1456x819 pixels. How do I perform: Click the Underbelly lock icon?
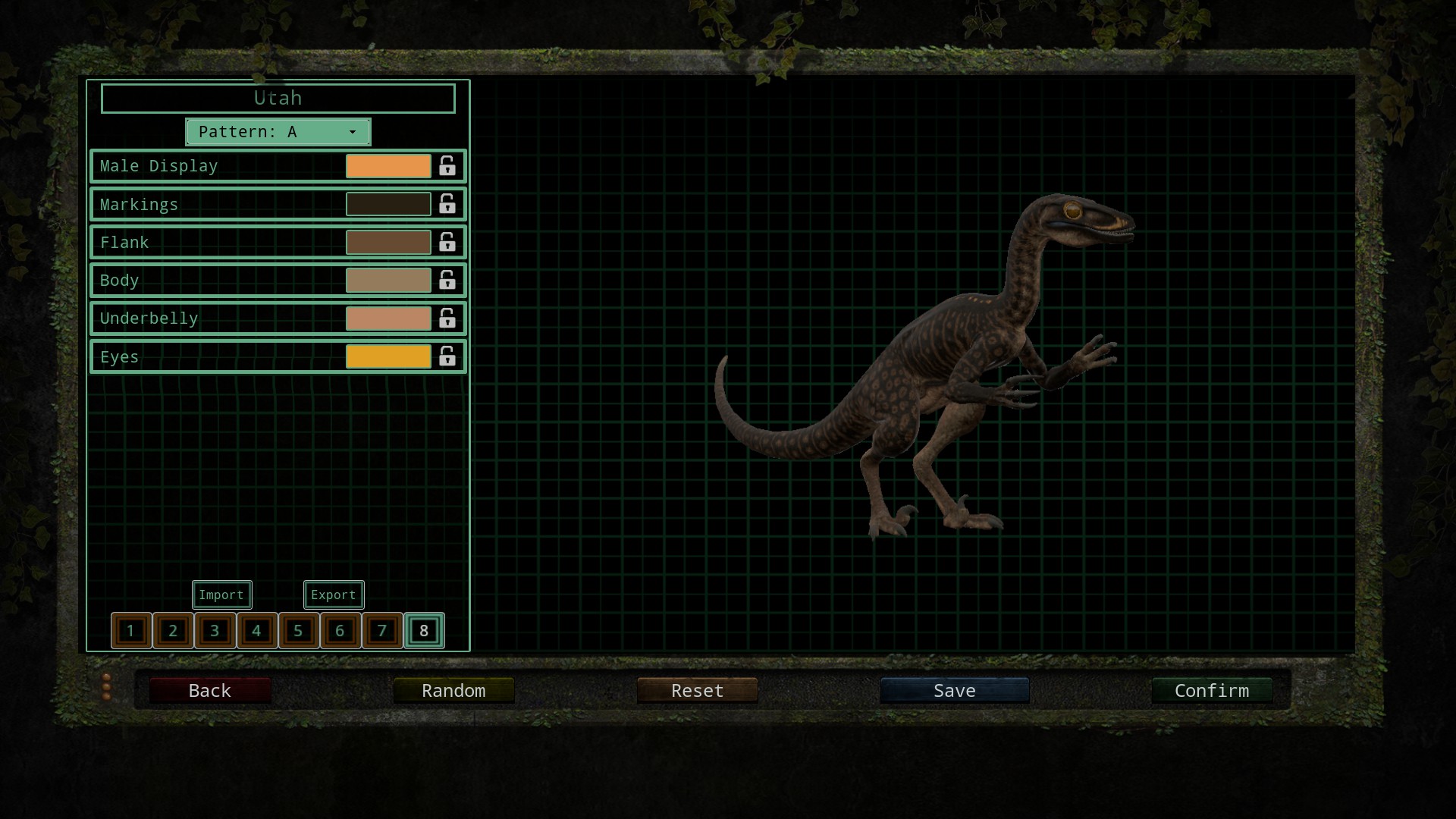447,318
